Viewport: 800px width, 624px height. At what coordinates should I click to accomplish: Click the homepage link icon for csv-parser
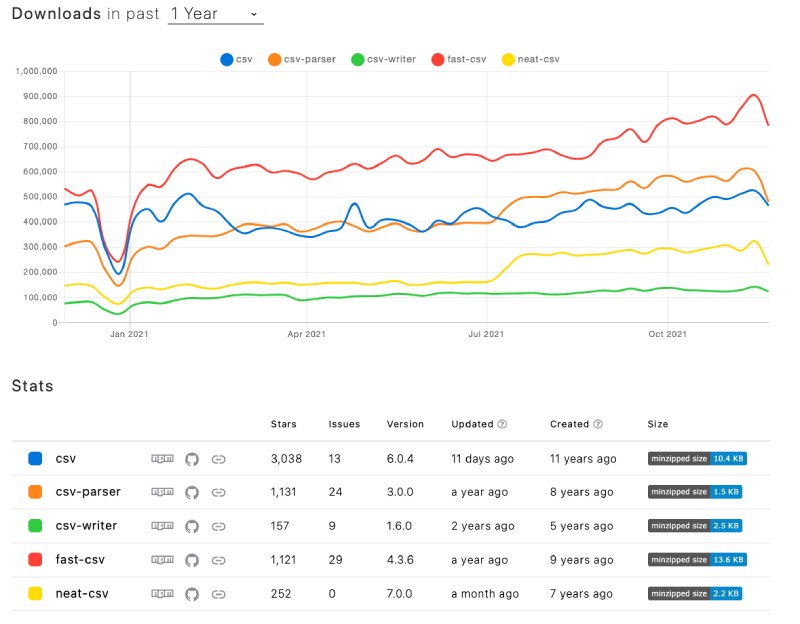tap(219, 492)
